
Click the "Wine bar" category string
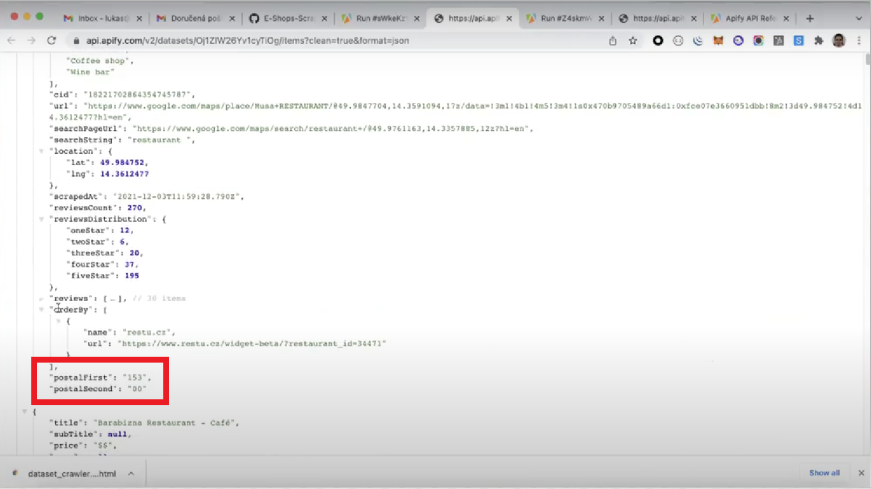[x=90, y=72]
